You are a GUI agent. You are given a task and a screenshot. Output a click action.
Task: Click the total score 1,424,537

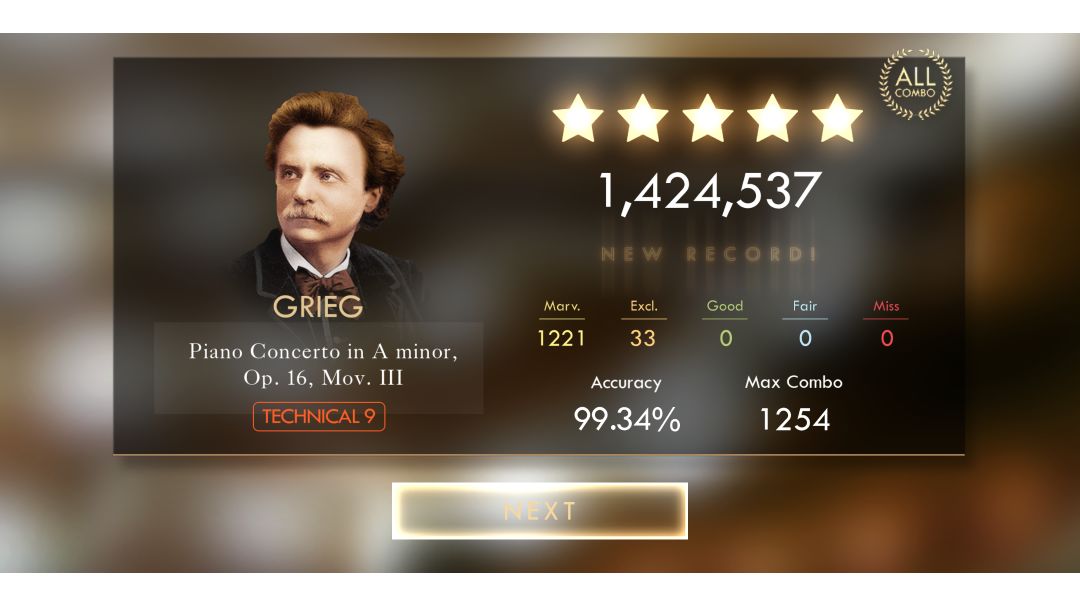[709, 192]
